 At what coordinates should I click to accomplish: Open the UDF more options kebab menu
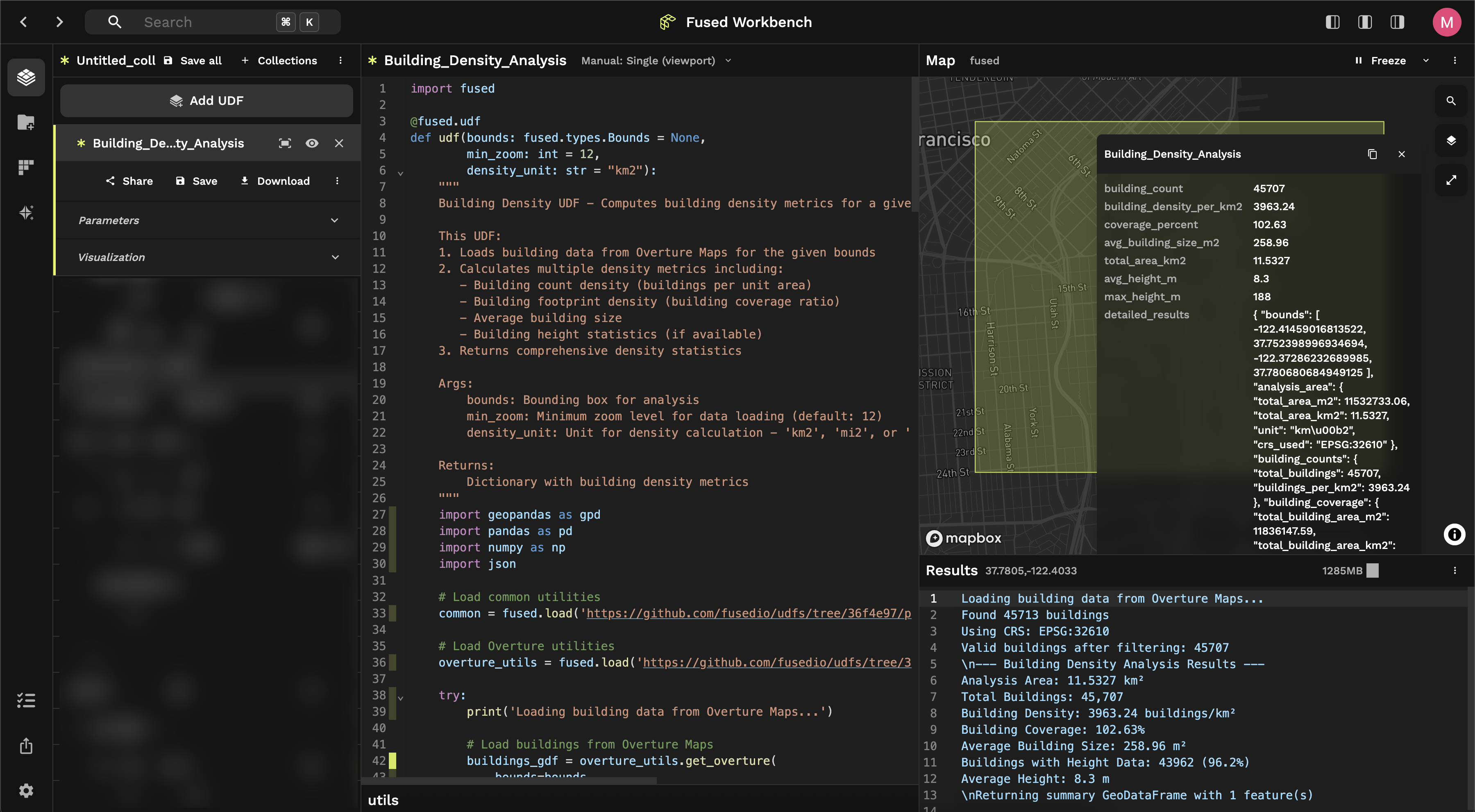pyautogui.click(x=337, y=181)
